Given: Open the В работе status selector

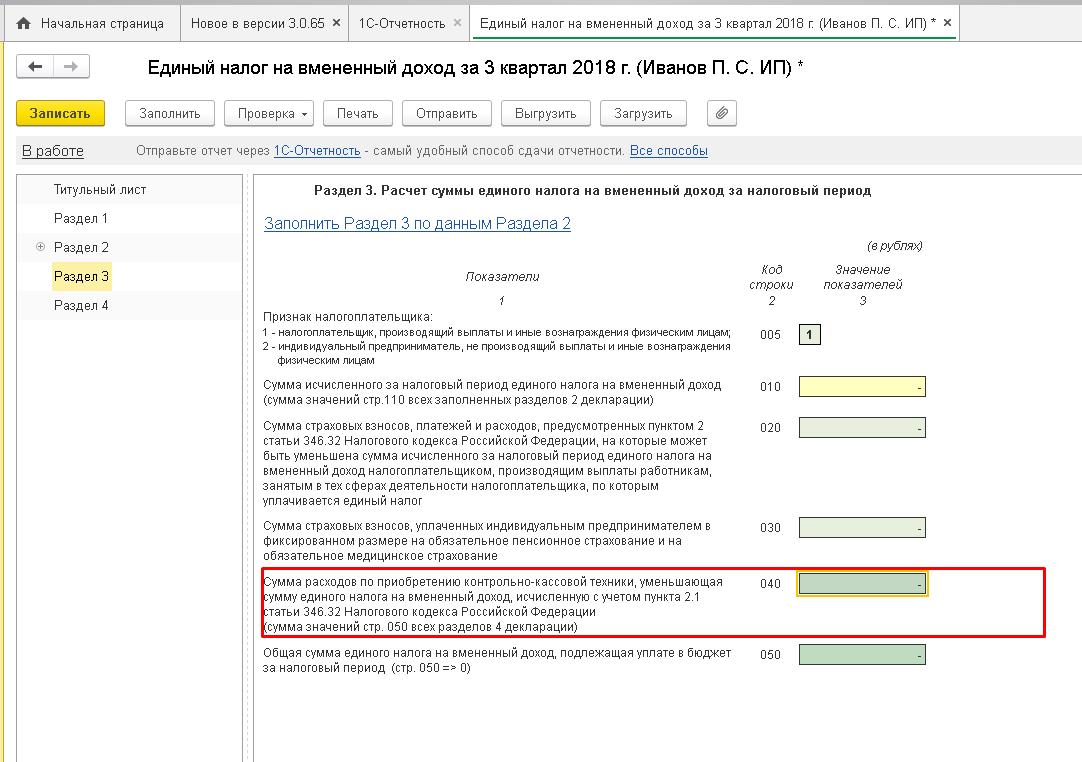Looking at the screenshot, I should pyautogui.click(x=53, y=151).
